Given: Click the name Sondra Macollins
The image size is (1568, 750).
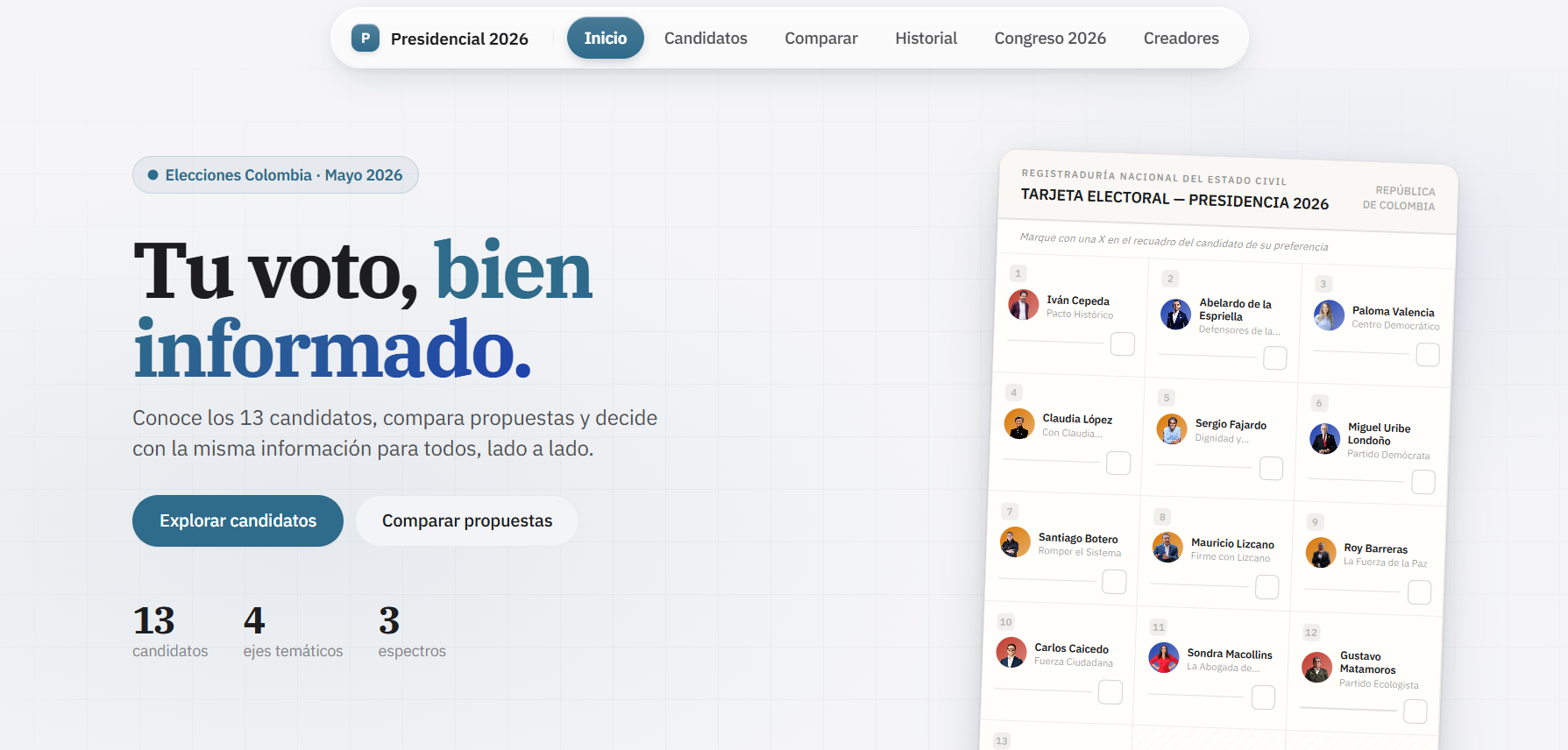Looking at the screenshot, I should point(1230,654).
